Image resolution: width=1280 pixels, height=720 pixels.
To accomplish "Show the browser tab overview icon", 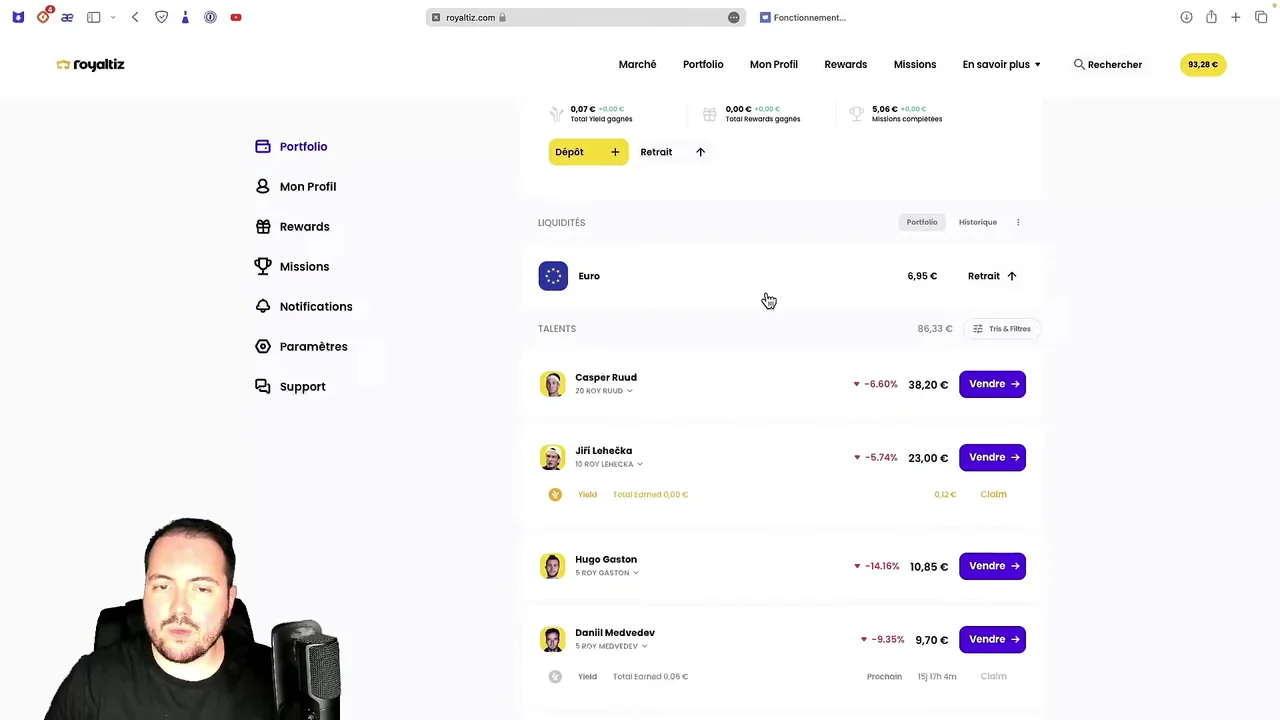I will (x=1261, y=17).
